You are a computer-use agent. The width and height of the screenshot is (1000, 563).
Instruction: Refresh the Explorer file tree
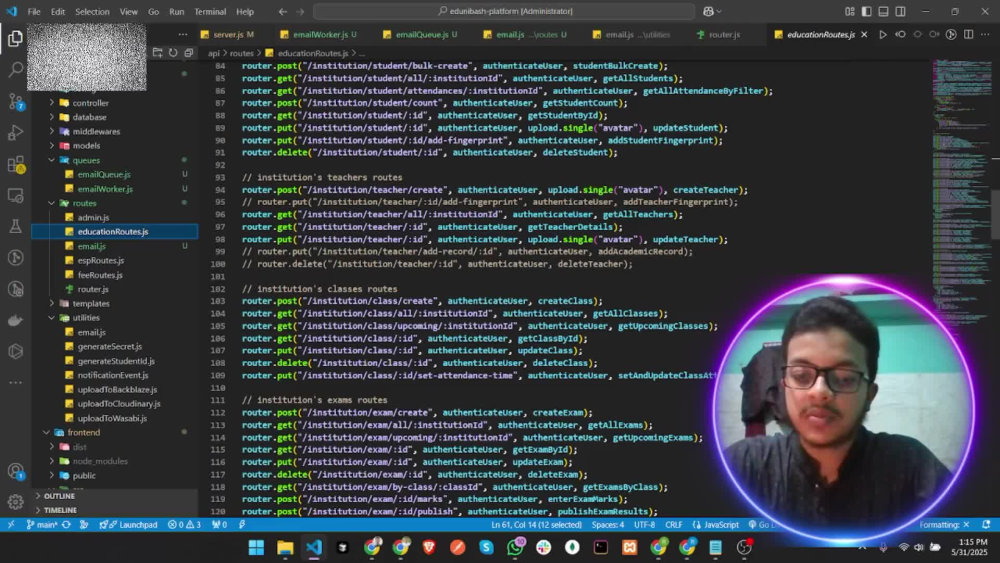click(173, 53)
